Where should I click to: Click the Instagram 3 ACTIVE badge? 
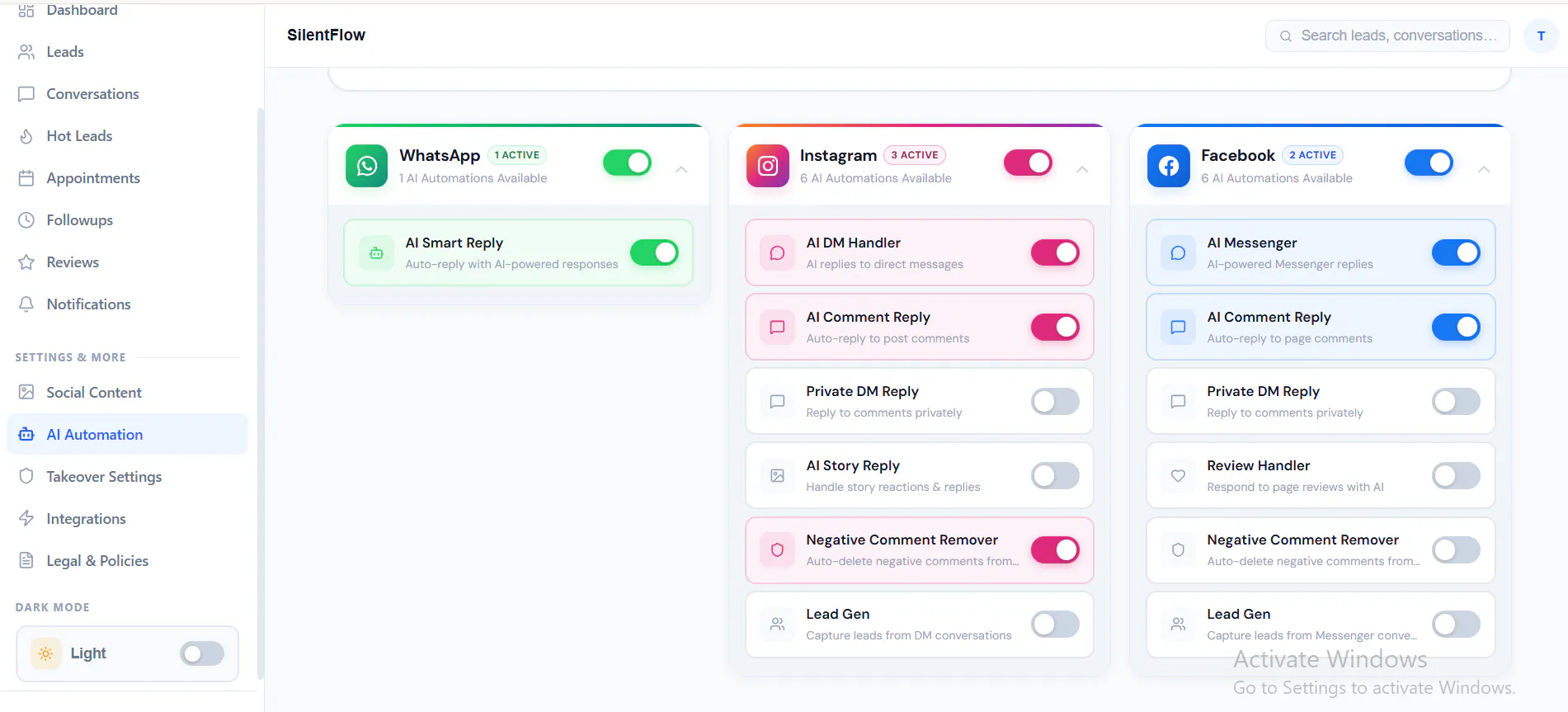[915, 155]
